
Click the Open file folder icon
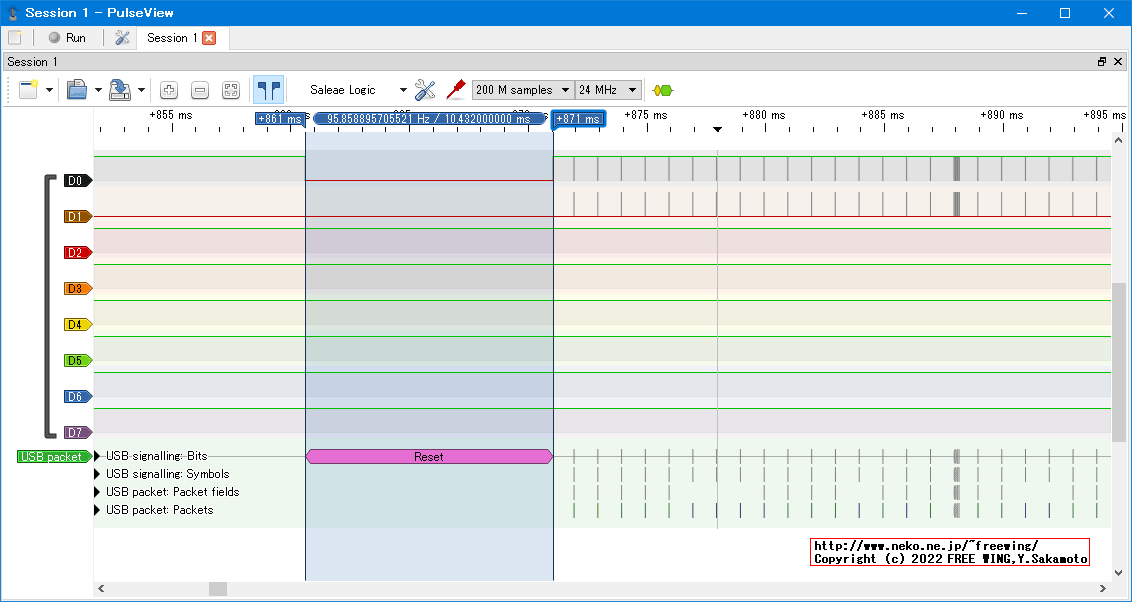[77, 90]
